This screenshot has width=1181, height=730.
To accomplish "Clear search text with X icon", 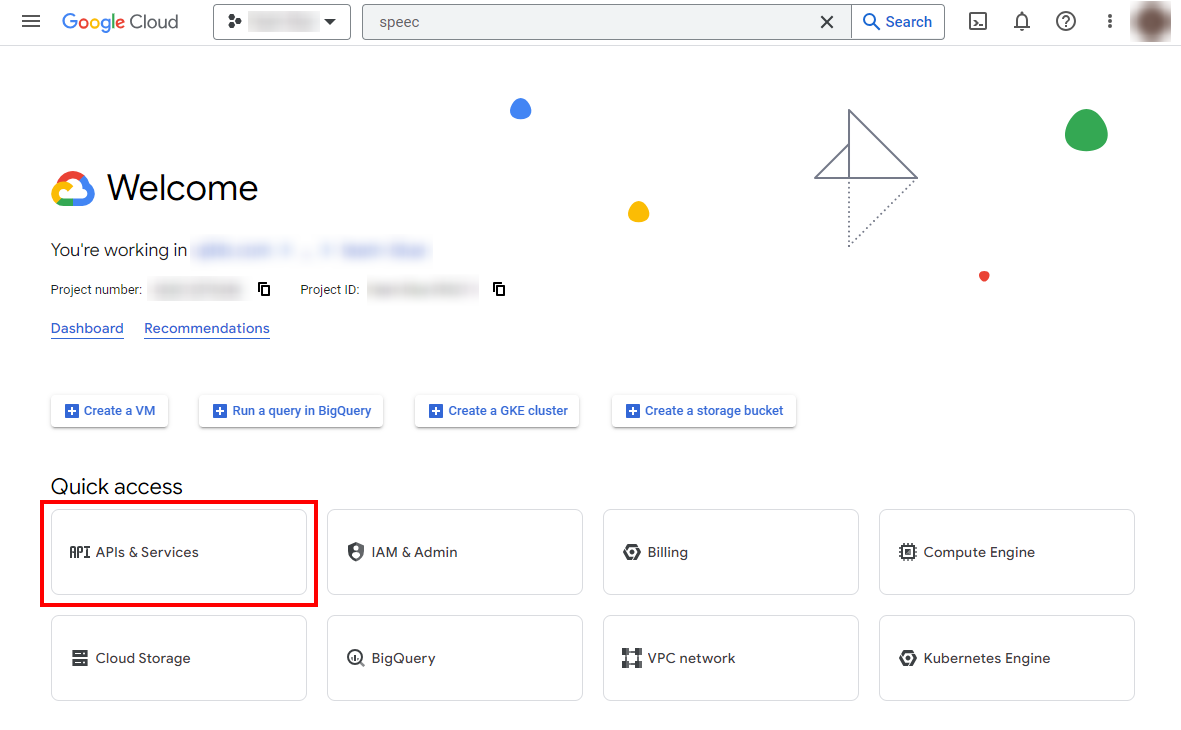I will click(827, 22).
